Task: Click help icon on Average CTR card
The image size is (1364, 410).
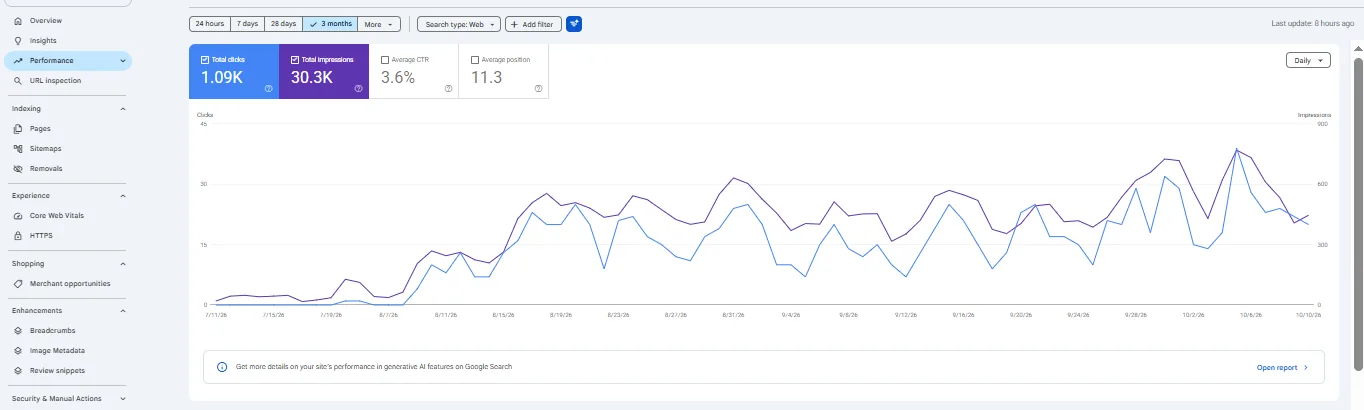Action: tap(448, 88)
